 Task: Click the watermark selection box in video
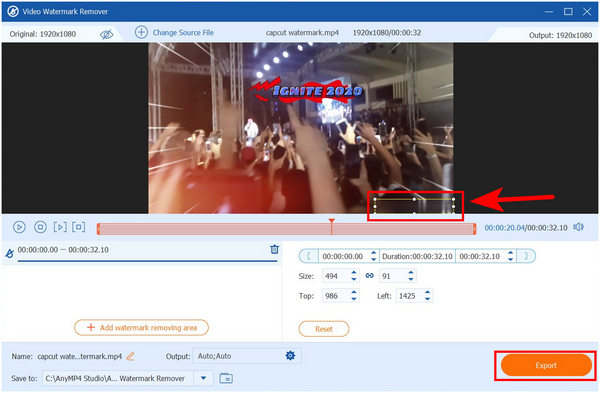coord(414,206)
